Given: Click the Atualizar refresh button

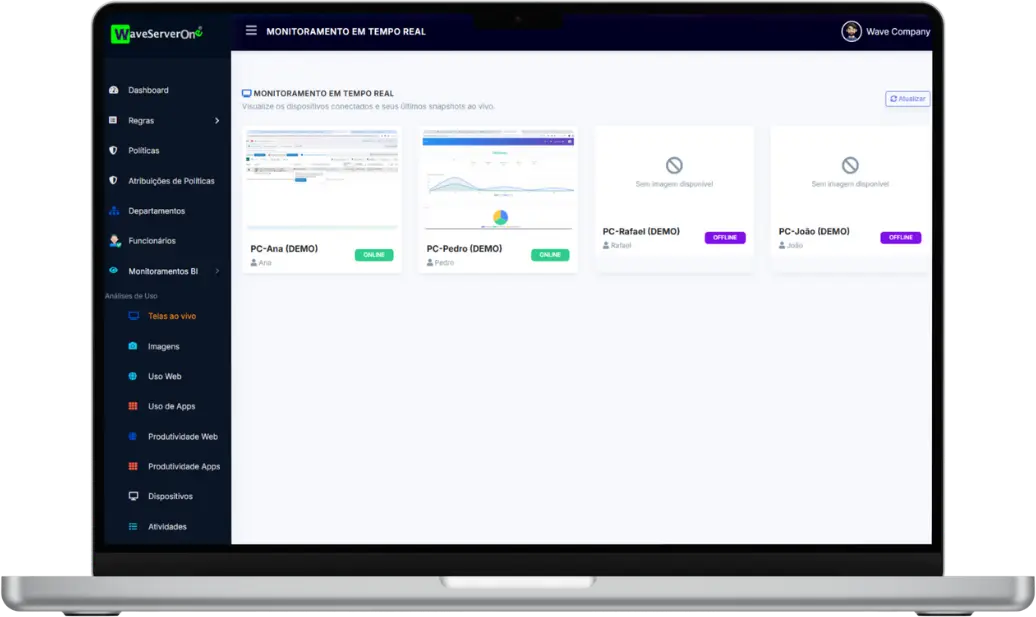Looking at the screenshot, I should (907, 99).
